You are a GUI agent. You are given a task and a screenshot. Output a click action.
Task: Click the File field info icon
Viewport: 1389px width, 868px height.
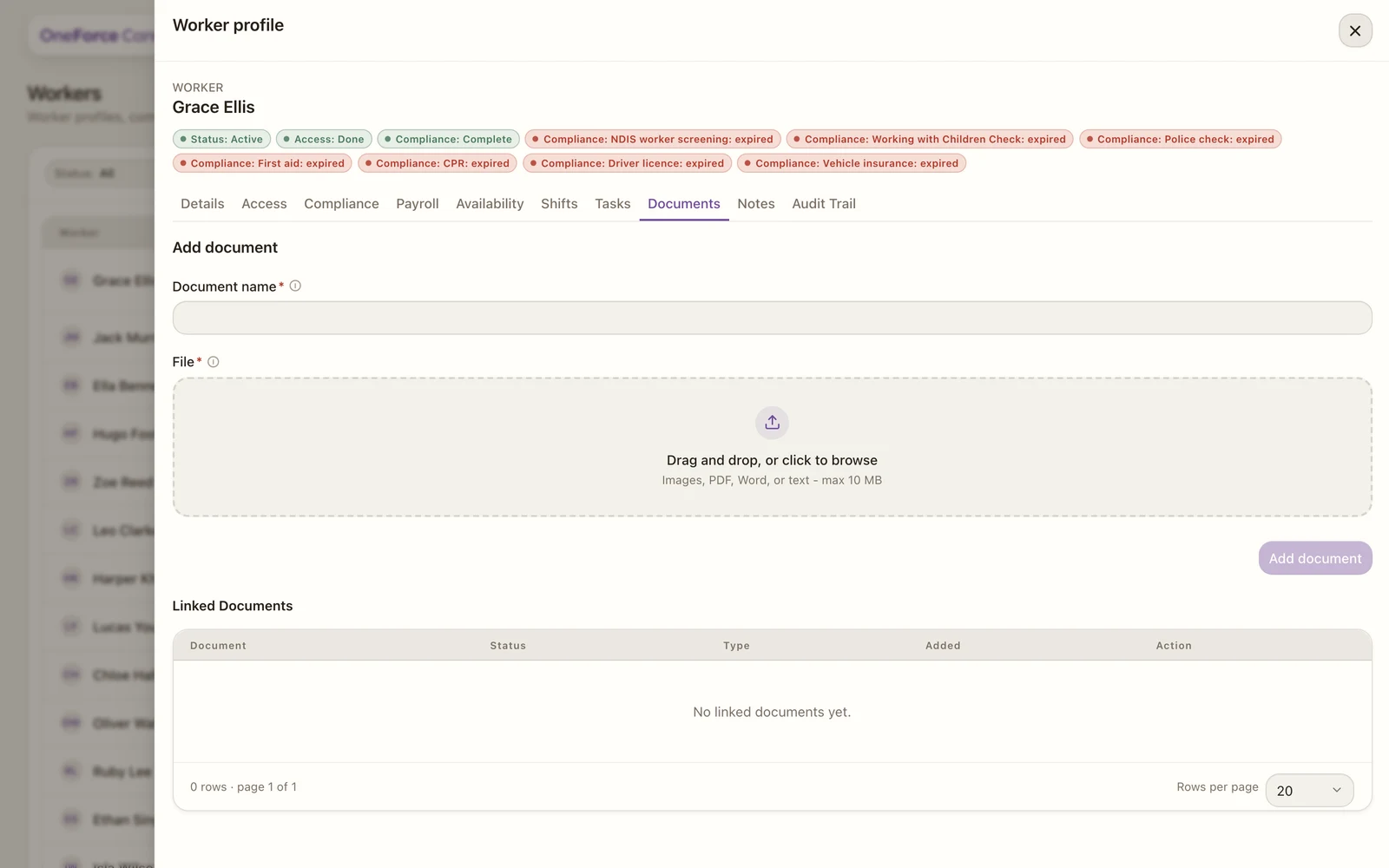pos(214,362)
